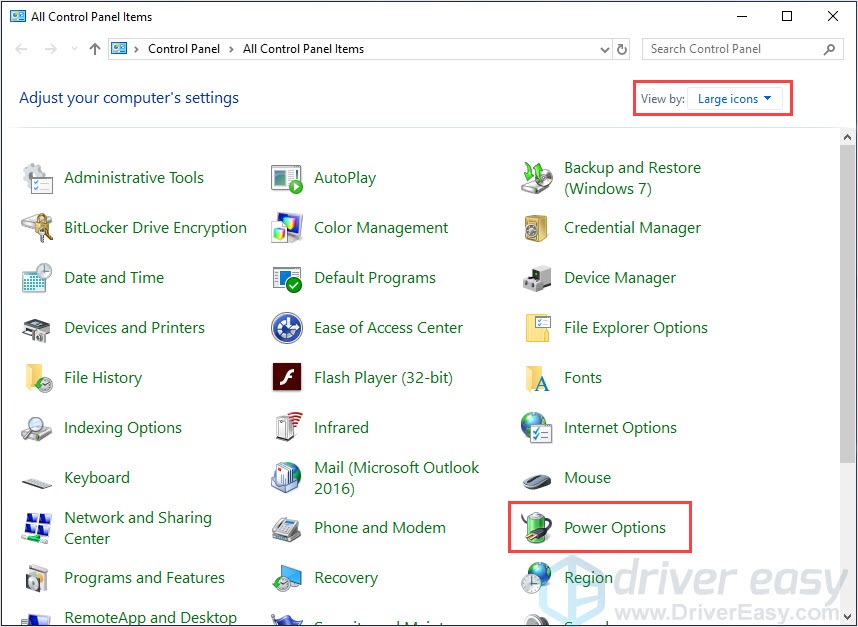The image size is (858, 627).
Task: Open the Programs and Features link
Action: point(144,578)
